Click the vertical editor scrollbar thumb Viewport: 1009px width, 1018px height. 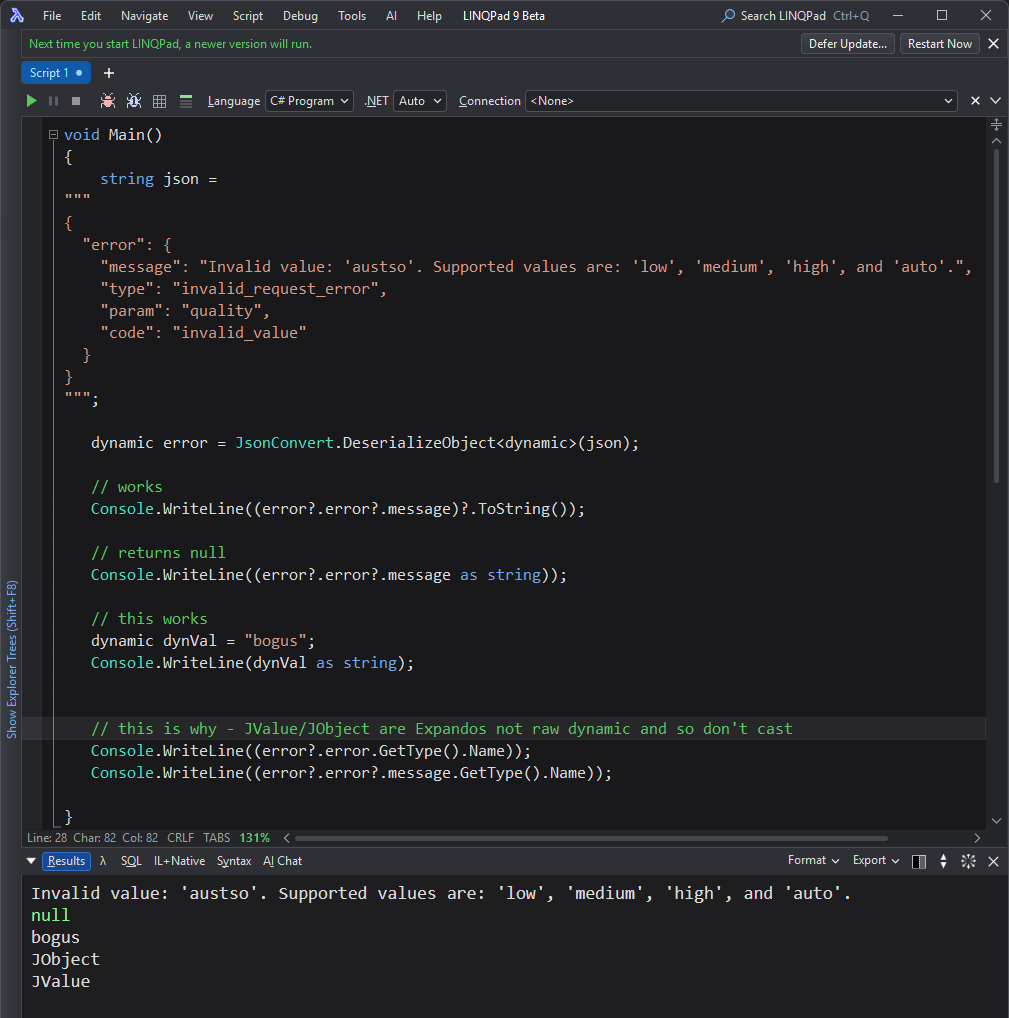click(996, 316)
